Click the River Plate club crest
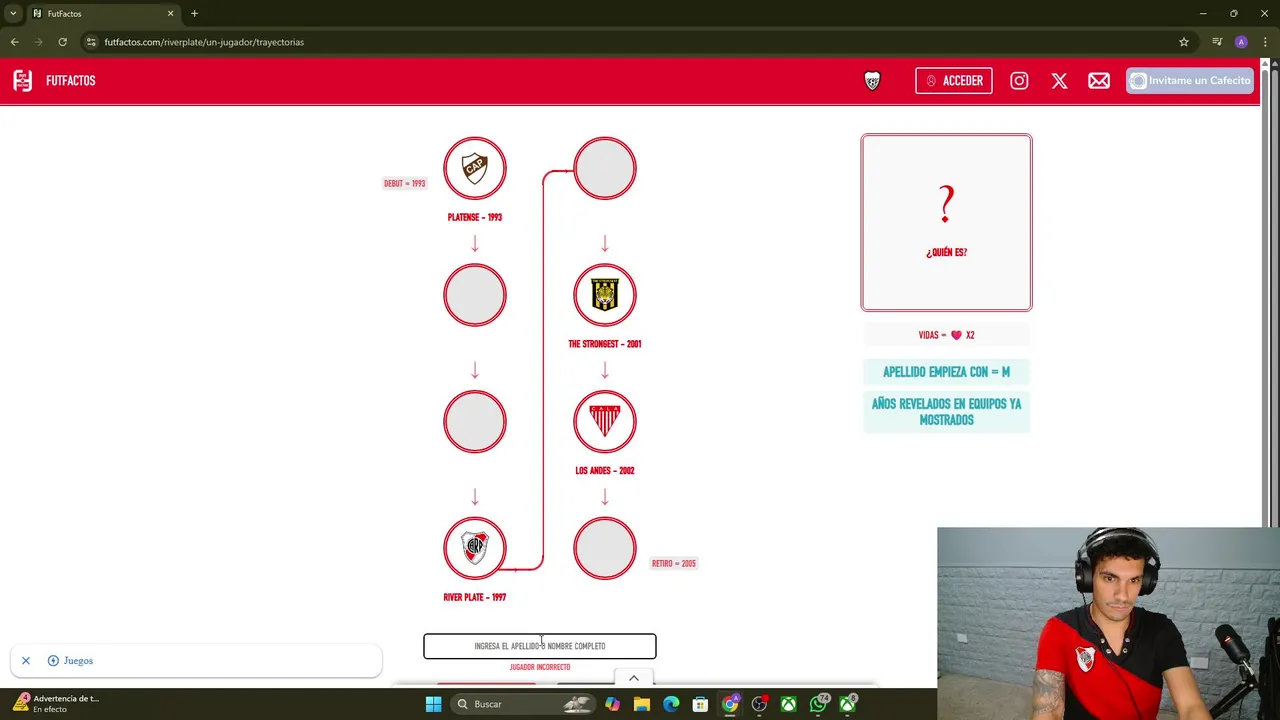Screen dimensions: 1280x720 475,548
